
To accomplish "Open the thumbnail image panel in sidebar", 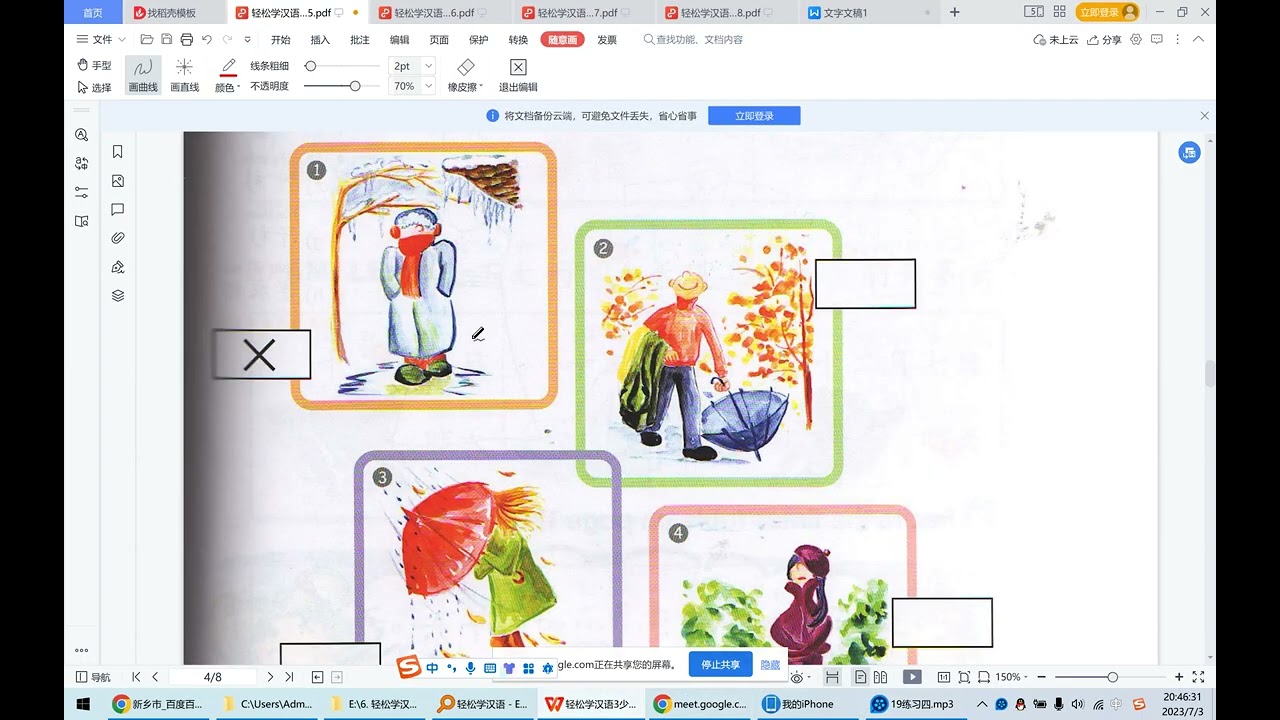I will [118, 181].
